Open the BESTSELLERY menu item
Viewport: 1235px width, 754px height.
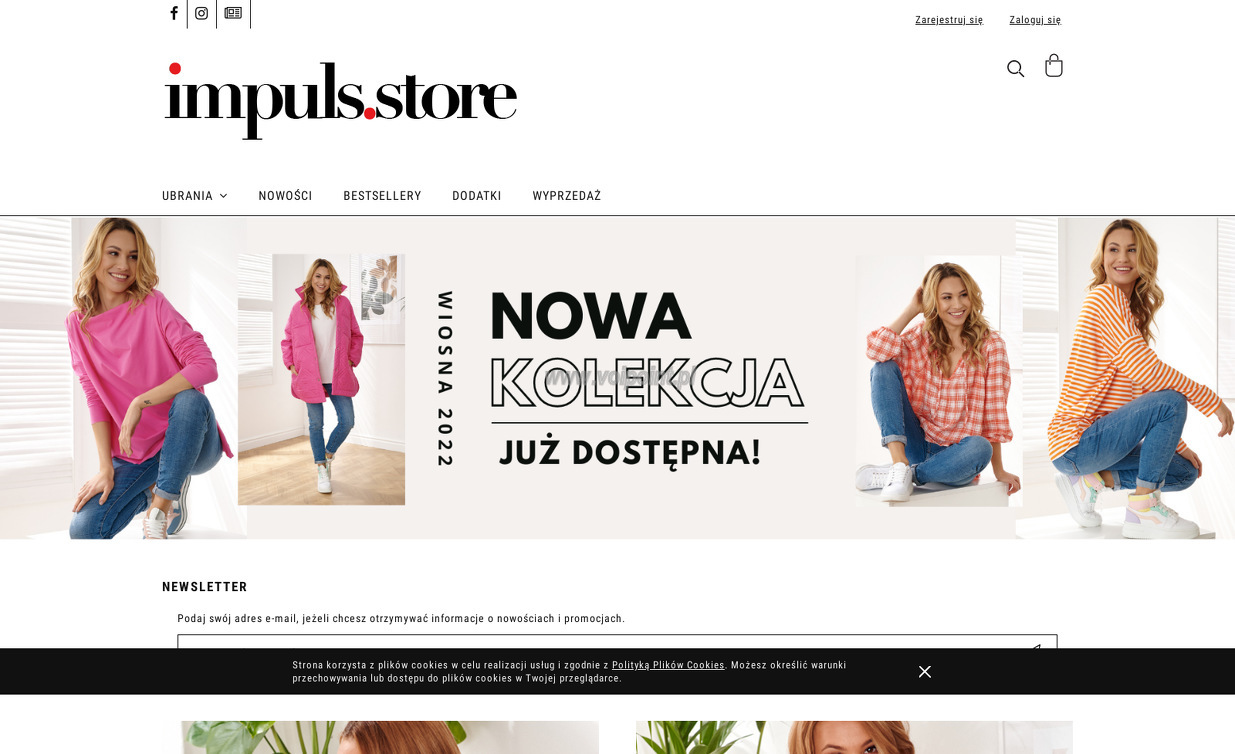[382, 196]
